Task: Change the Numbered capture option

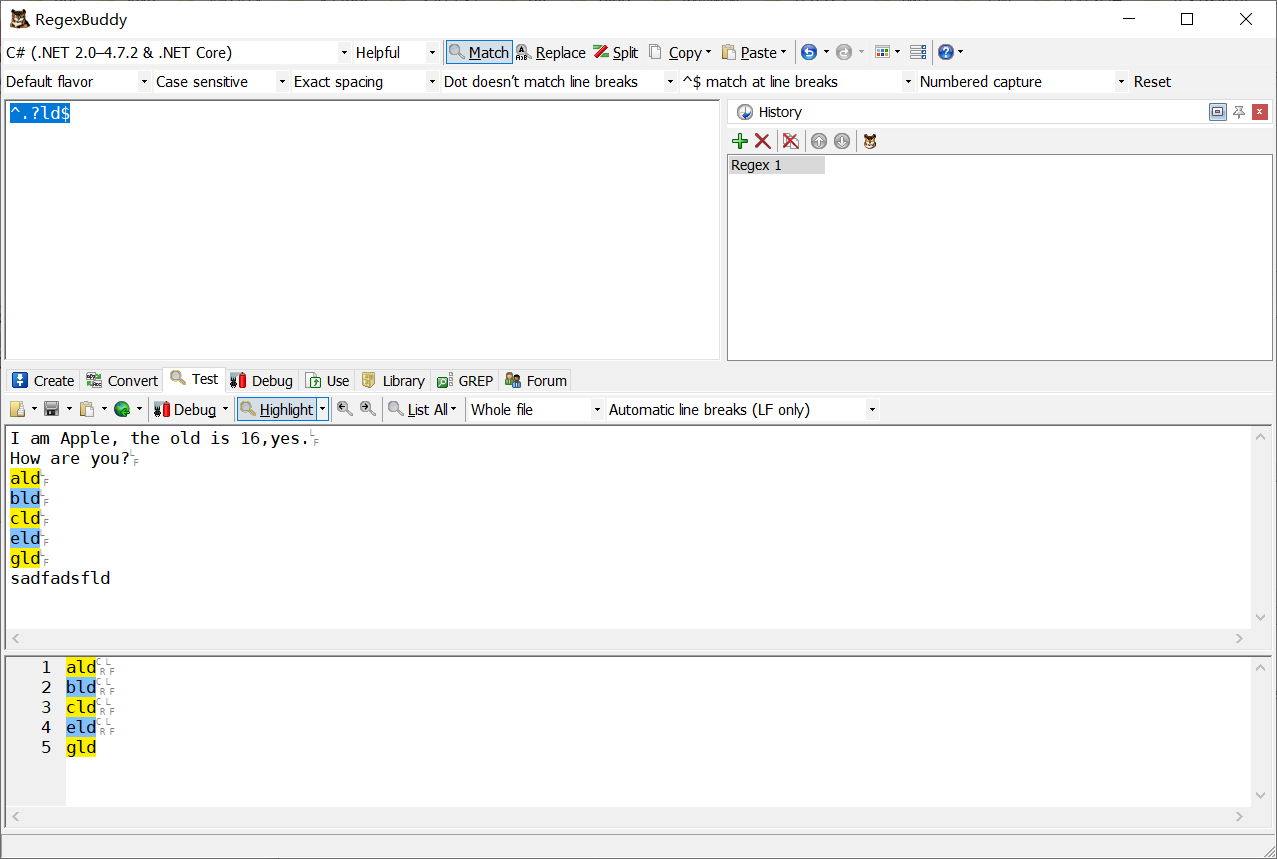Action: click(1023, 81)
